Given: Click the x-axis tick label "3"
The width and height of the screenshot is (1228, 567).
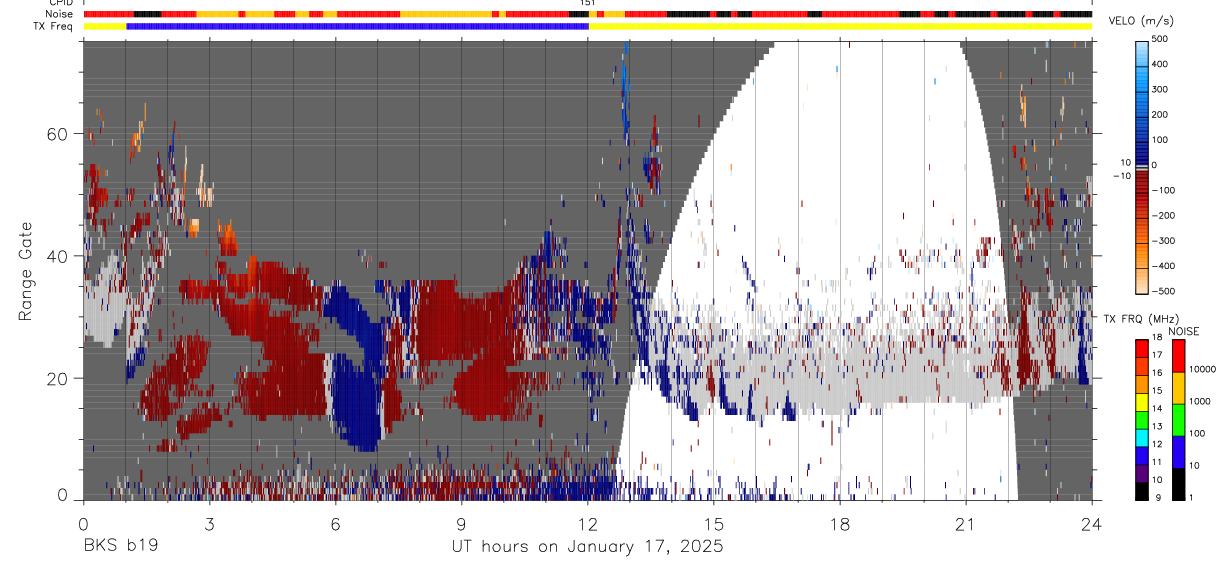Looking at the screenshot, I should tap(209, 524).
